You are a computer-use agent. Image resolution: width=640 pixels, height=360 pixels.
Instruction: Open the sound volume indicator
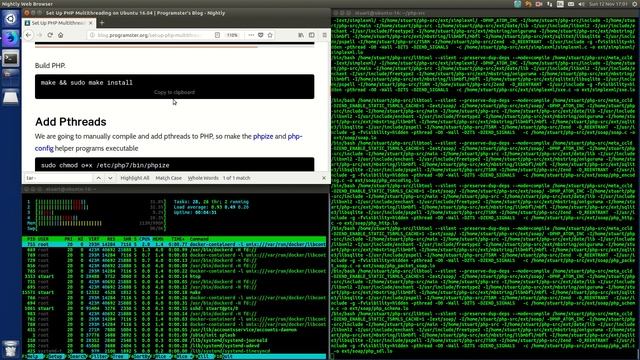click(581, 4)
